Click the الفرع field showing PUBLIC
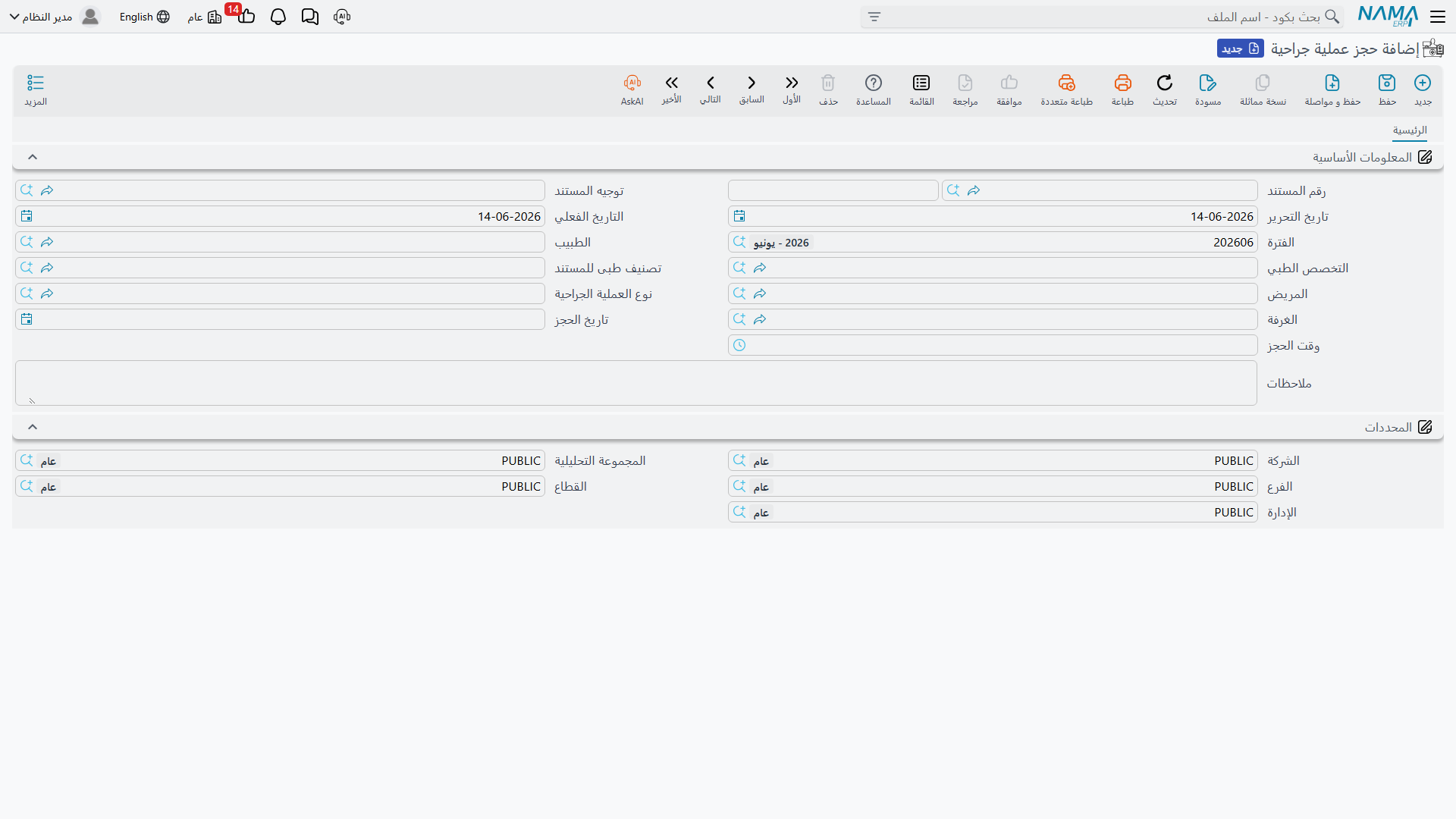Viewport: 1456px width, 819px height. click(993, 486)
